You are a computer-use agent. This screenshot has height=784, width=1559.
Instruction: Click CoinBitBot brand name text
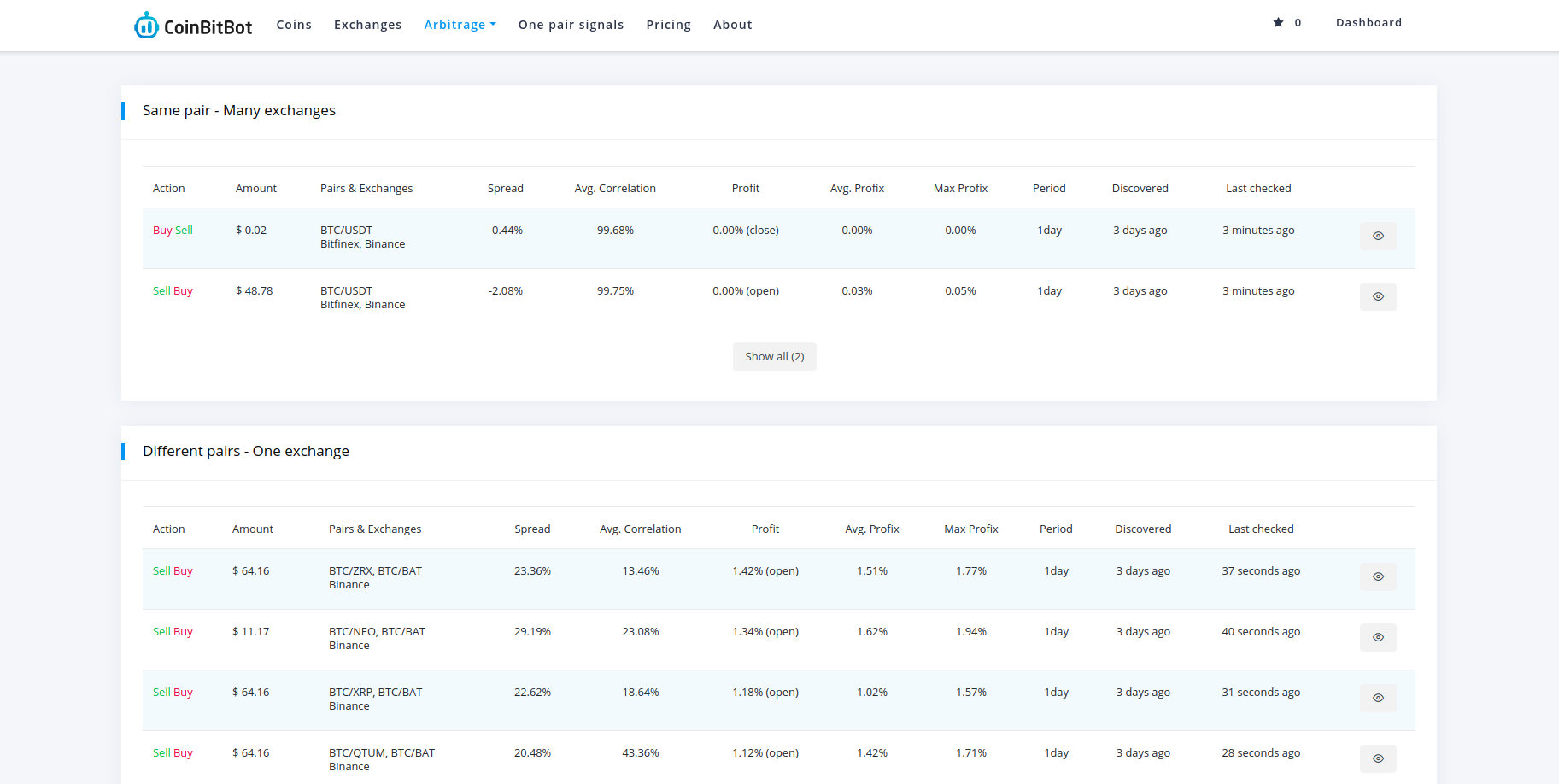tap(208, 27)
